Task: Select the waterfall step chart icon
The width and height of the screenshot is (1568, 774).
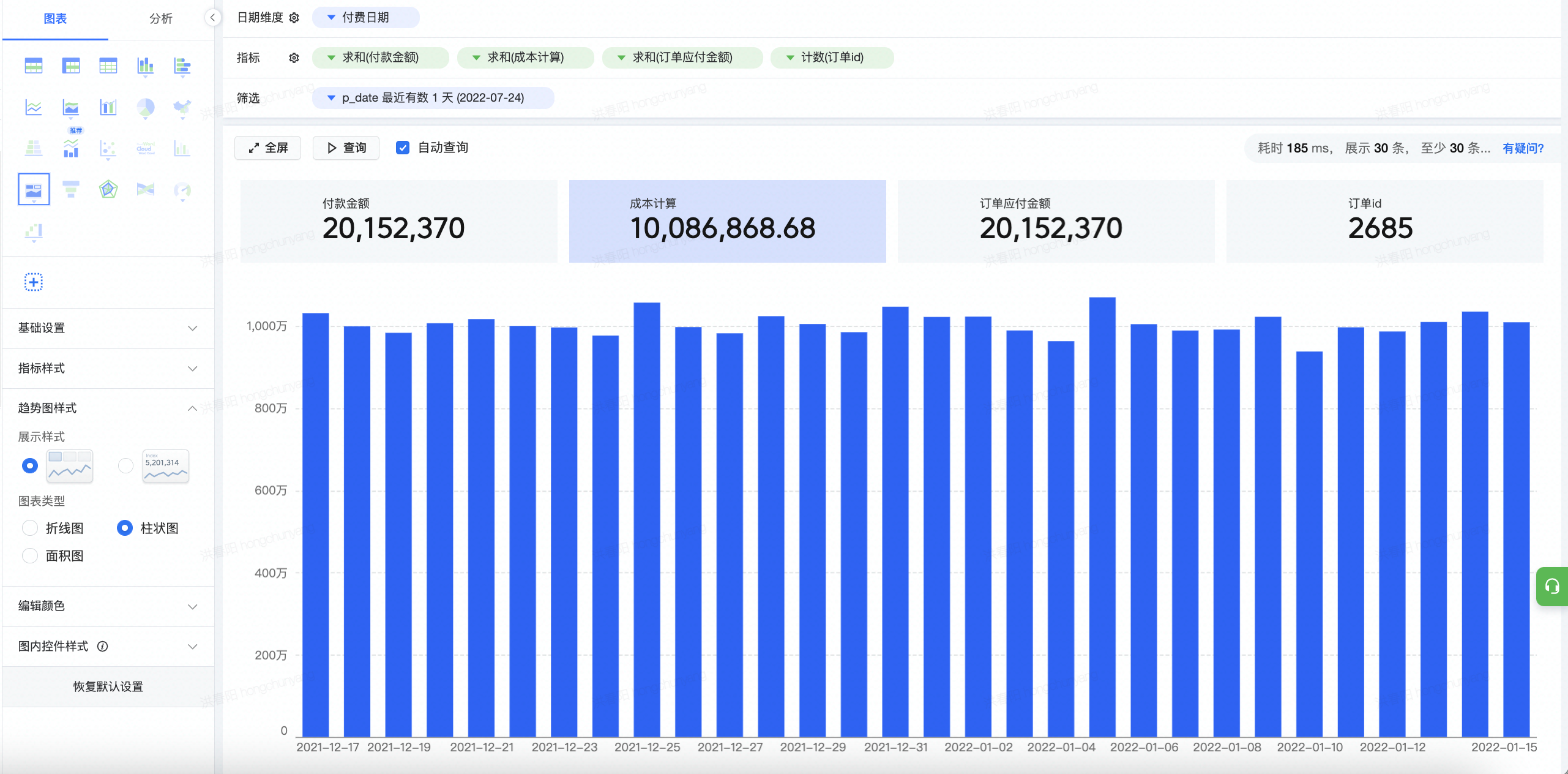Action: tap(34, 231)
